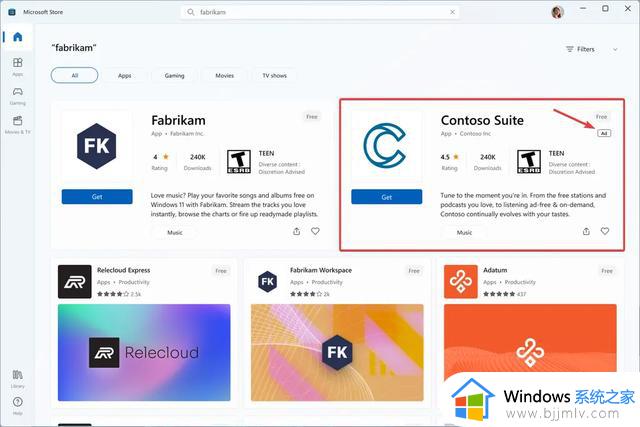This screenshot has width=640, height=427.
Task: Click the Filters funnel icon
Action: [570, 49]
